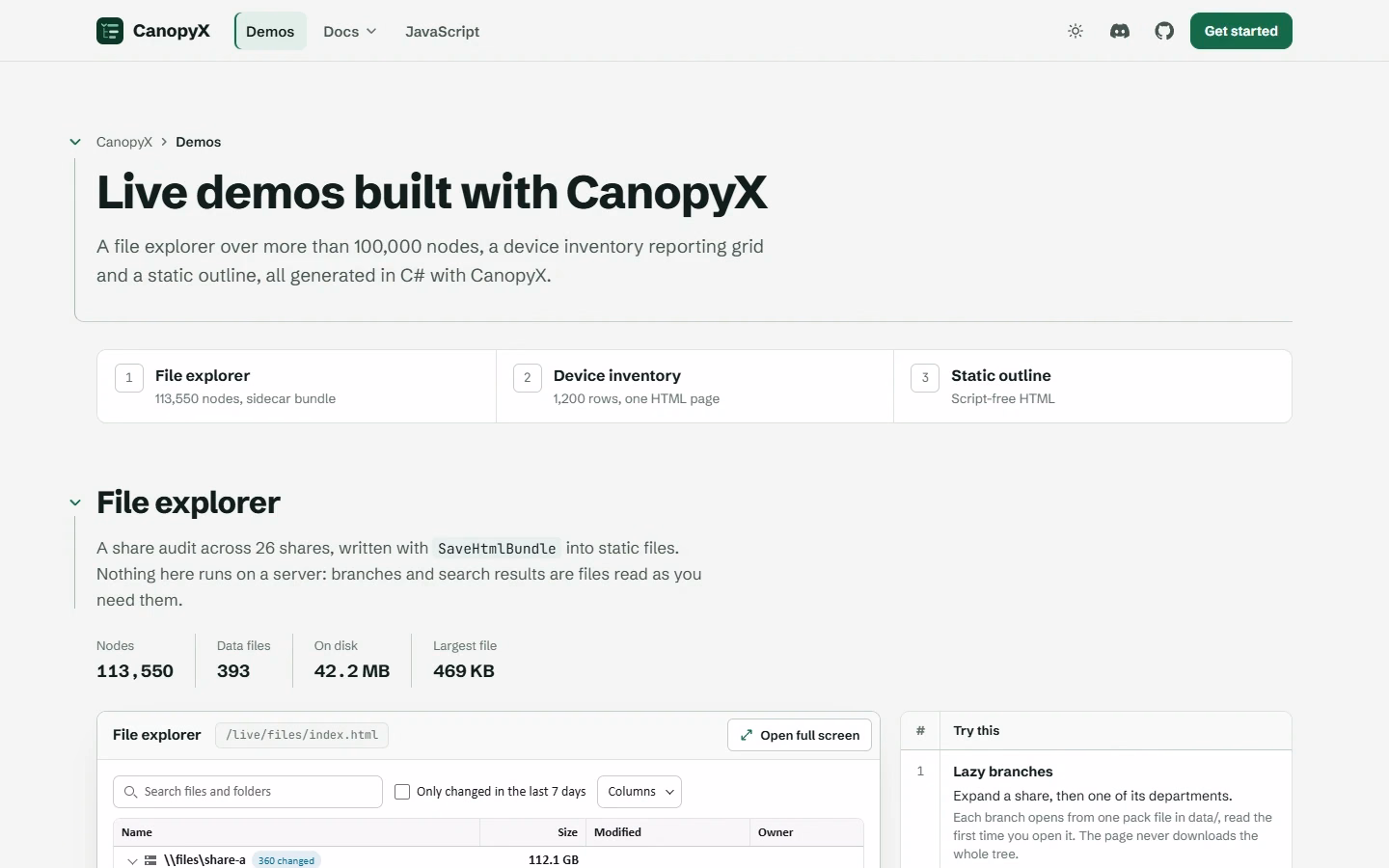Screen dimensions: 1389x868
Task: Click the SaveHtmlBundle code text
Action: coord(497,549)
